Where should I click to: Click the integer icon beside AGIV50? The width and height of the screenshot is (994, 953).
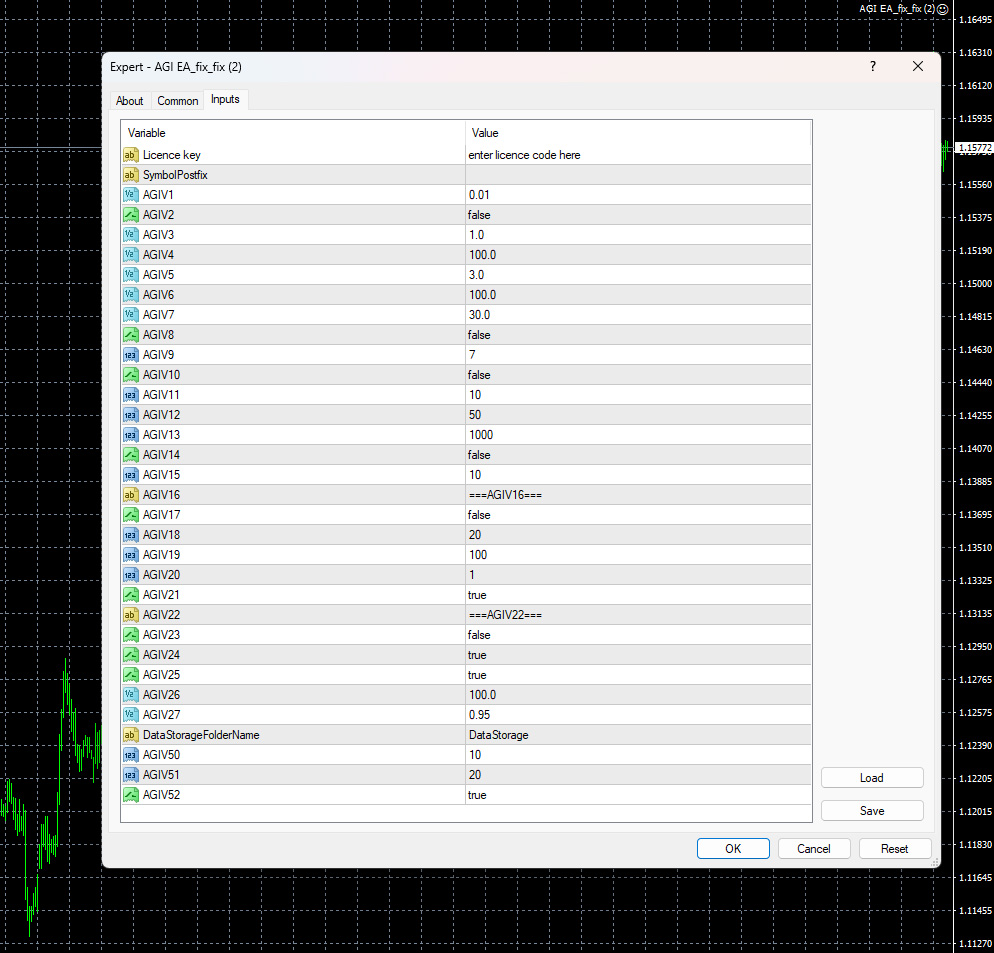(131, 755)
